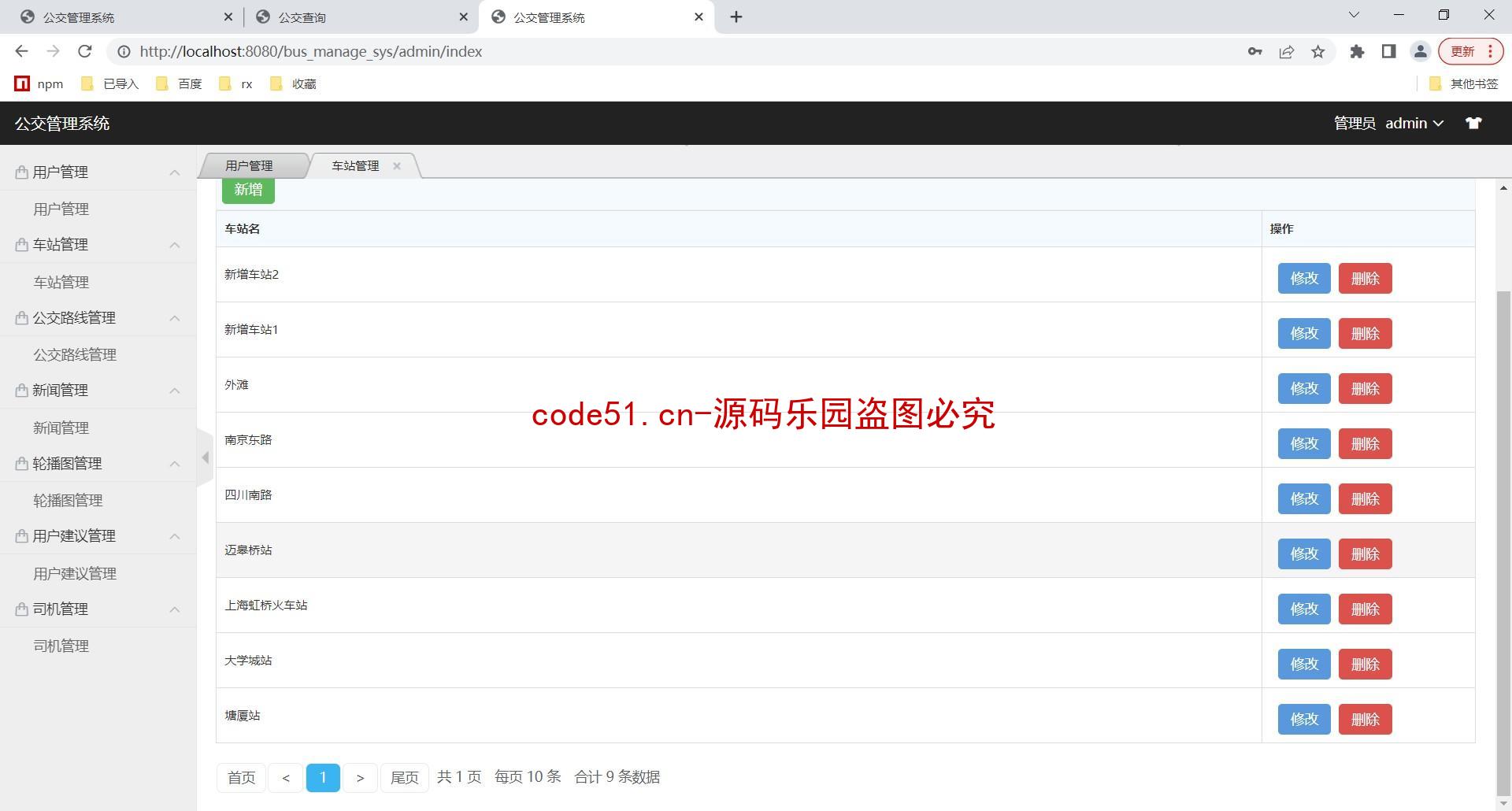Collapse the 用户管理 sidebar group

pos(98,172)
